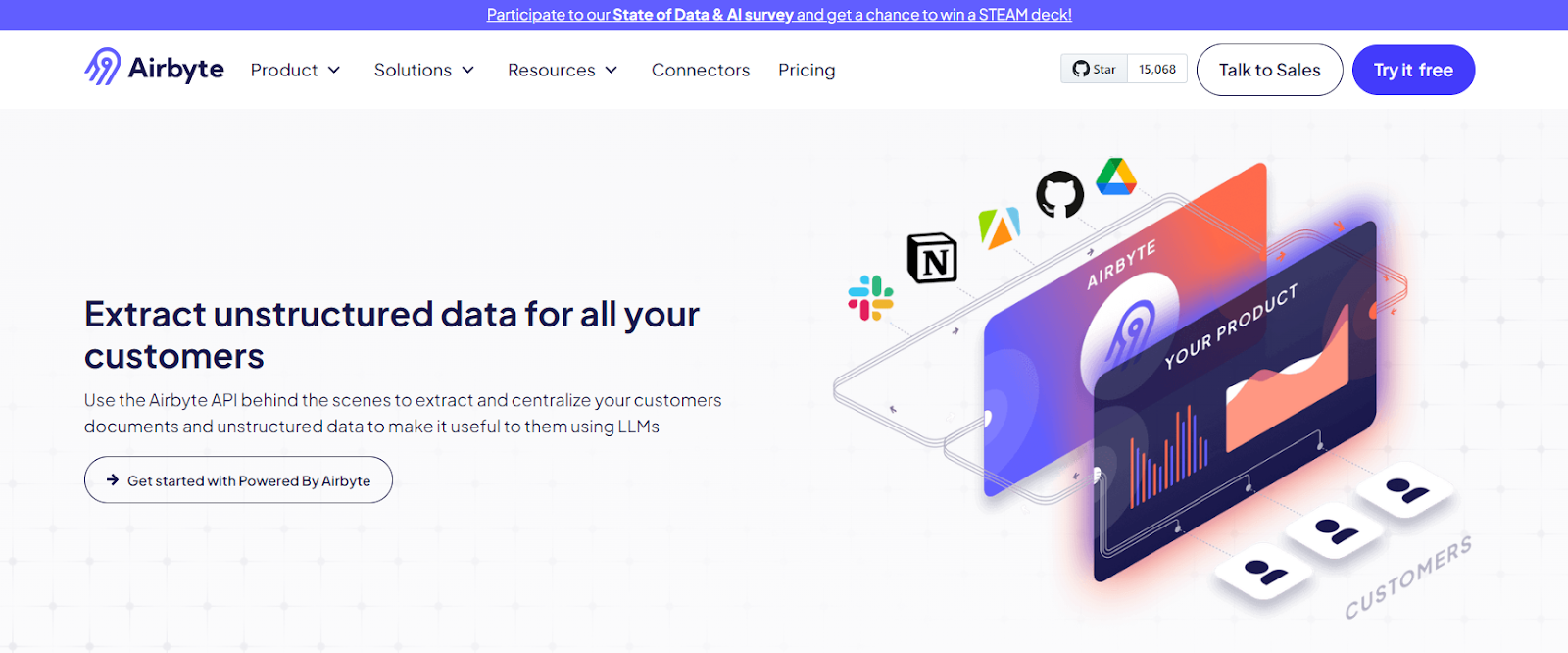Image resolution: width=1568 pixels, height=653 pixels.
Task: Expand the Product dropdown menu
Action: [x=295, y=70]
